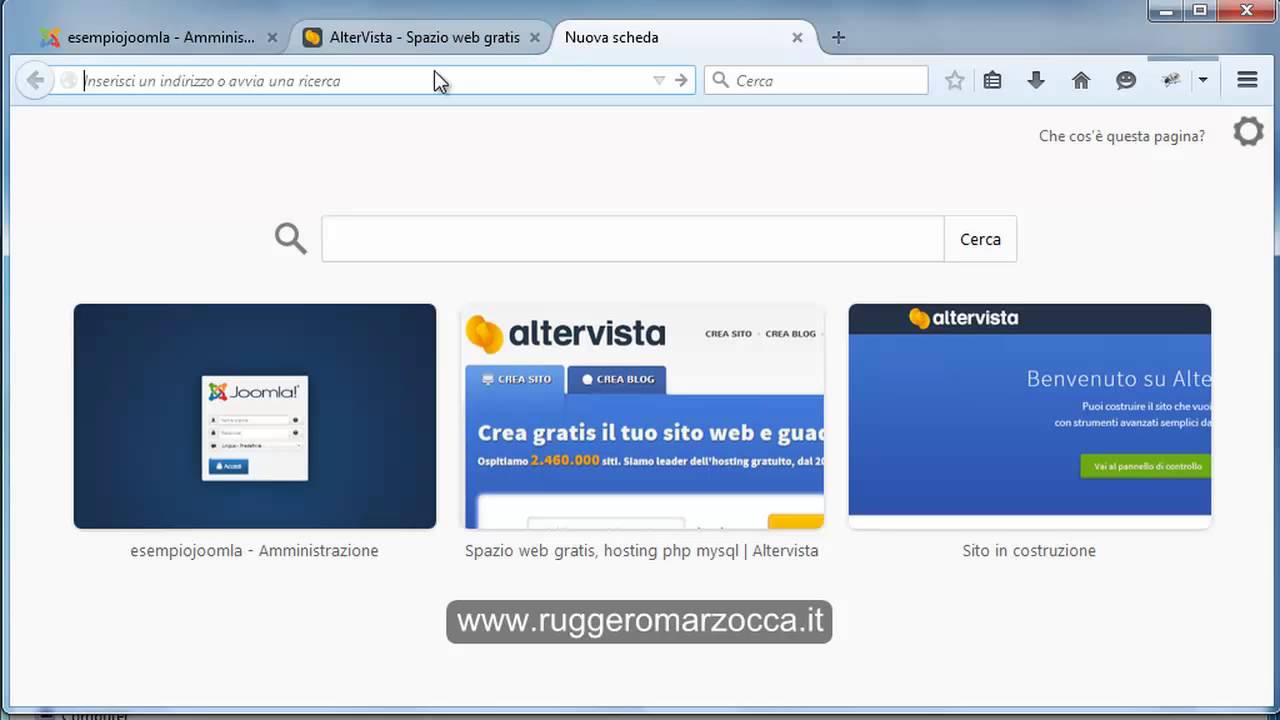This screenshot has height=720, width=1280.
Task: Click 'esempiojoomla - Amministrazione' caption
Action: click(x=254, y=551)
